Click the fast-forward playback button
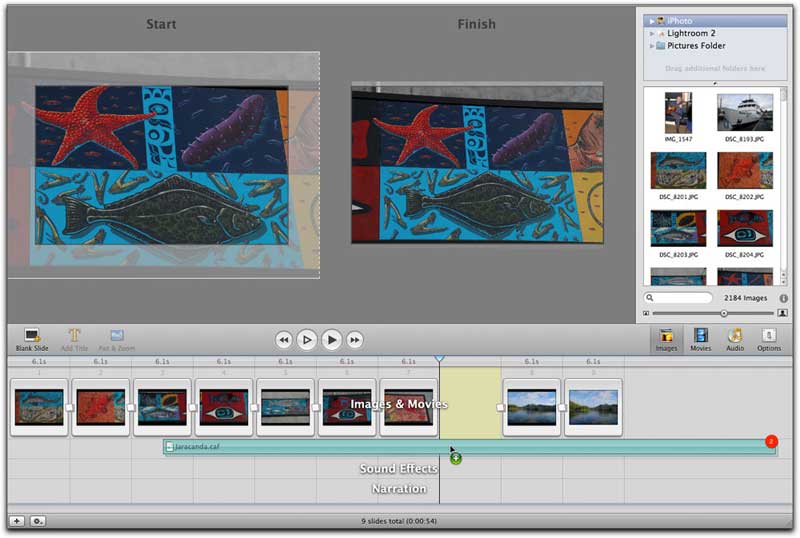 click(355, 339)
